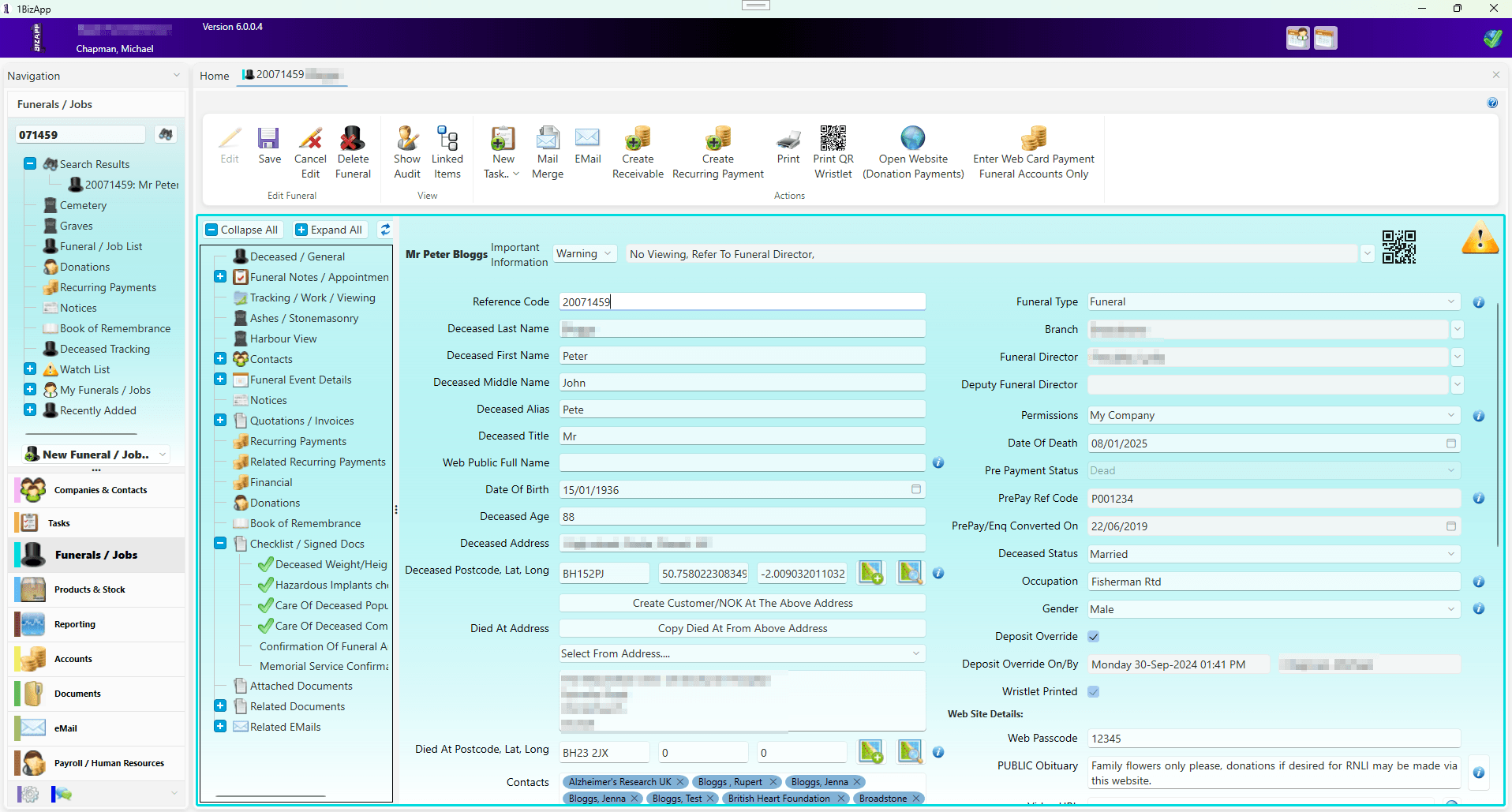The width and height of the screenshot is (1512, 812).
Task: Select Cemetery in navigation tree
Action: (83, 205)
